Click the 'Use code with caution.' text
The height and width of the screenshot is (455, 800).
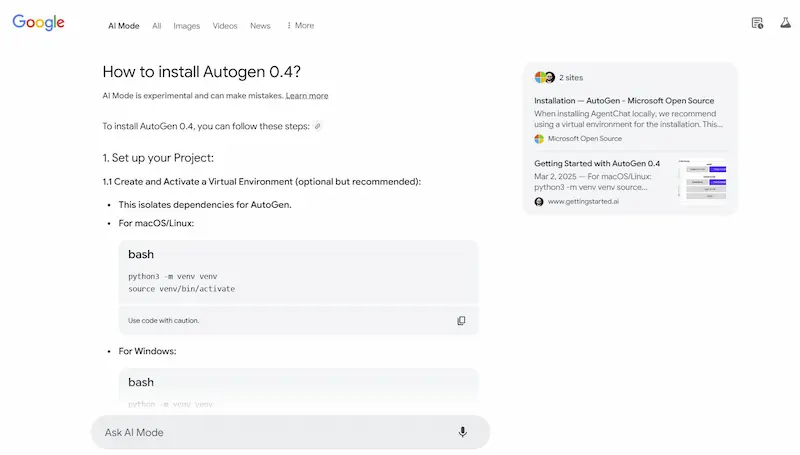click(x=163, y=320)
